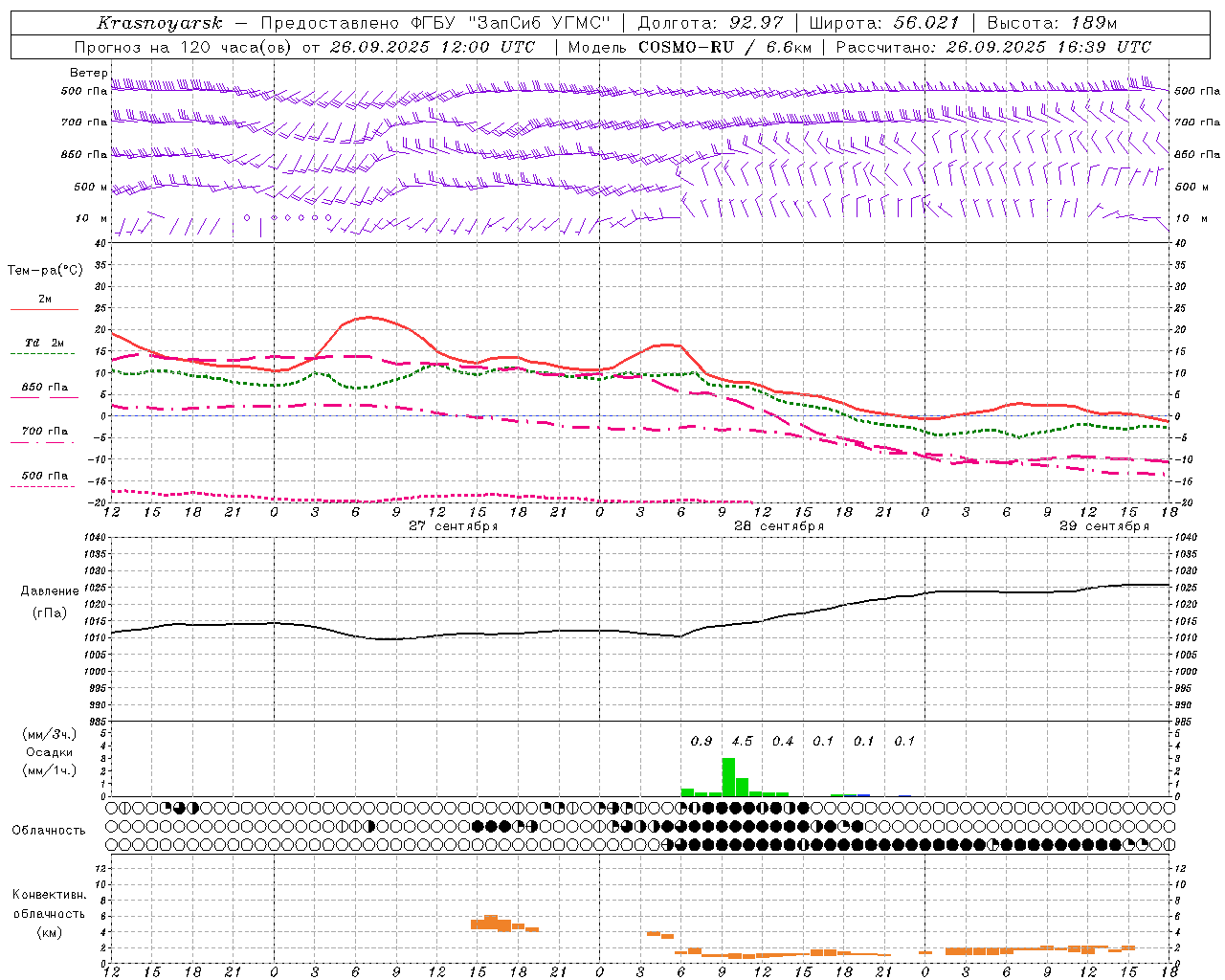Click the solid red '2м' legend line
Image resolution: width=1225 pixels, height=980 pixels.
click(x=44, y=310)
